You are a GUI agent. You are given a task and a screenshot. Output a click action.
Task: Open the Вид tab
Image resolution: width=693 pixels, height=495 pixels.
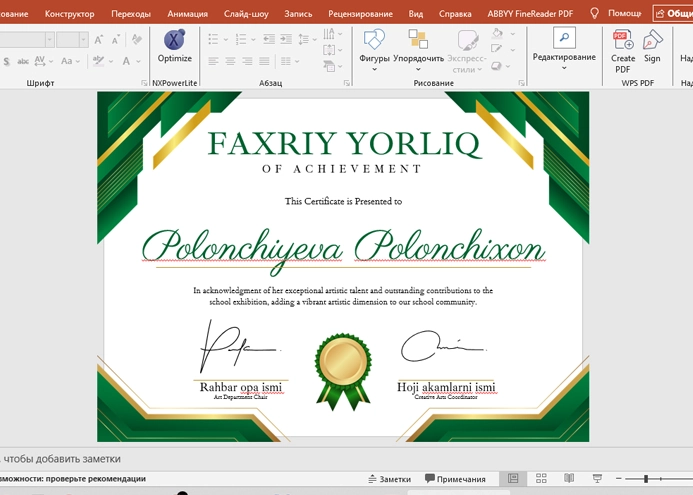415,14
